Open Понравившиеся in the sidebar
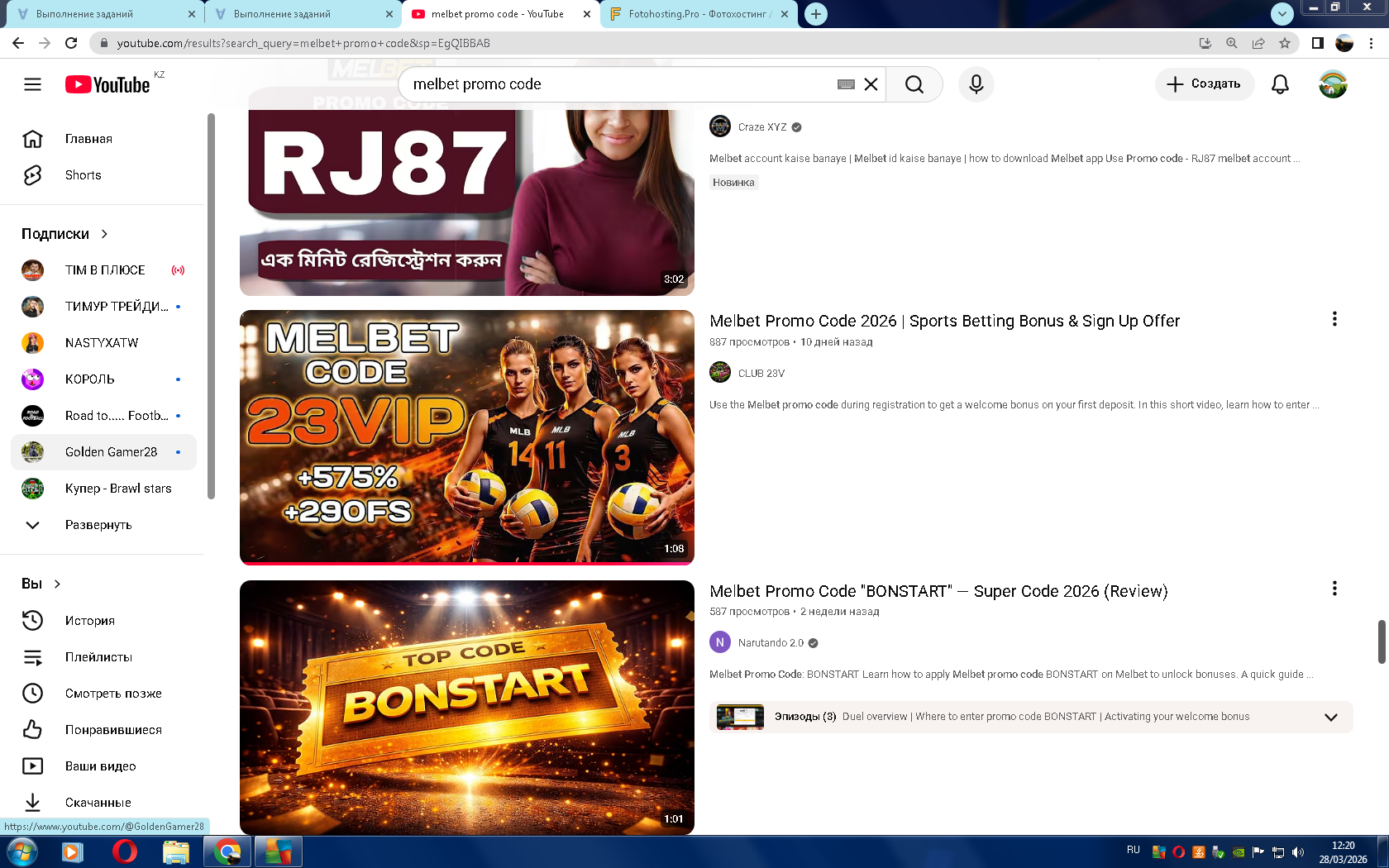 click(x=104, y=730)
